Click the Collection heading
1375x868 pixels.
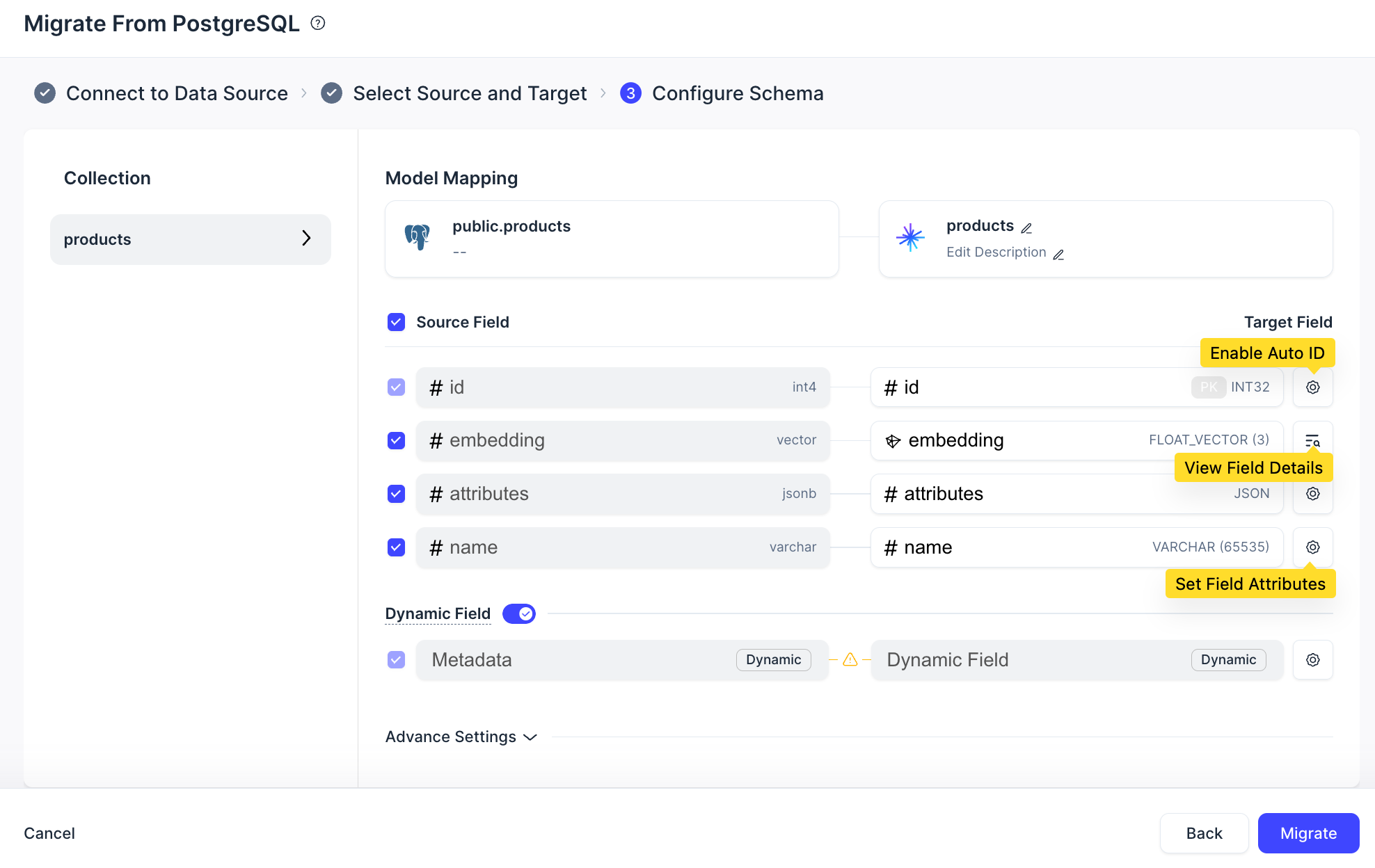pos(107,178)
